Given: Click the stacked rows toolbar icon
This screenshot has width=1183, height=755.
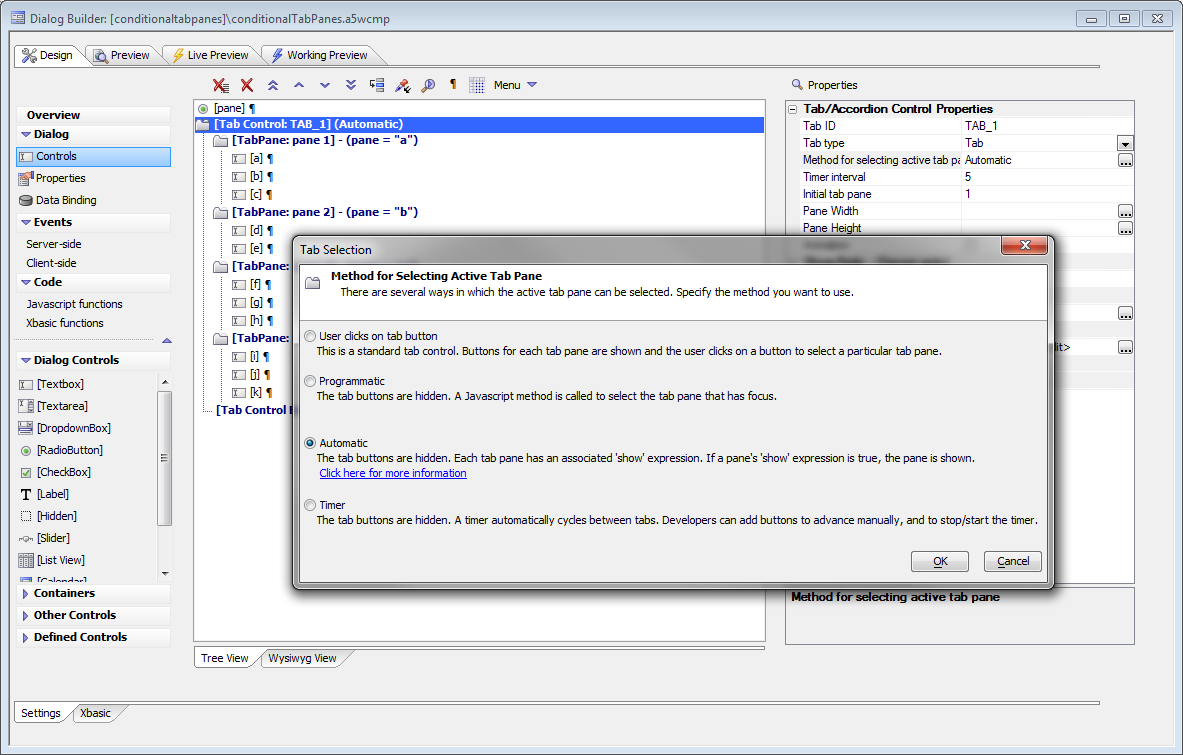Looking at the screenshot, I should tap(376, 85).
